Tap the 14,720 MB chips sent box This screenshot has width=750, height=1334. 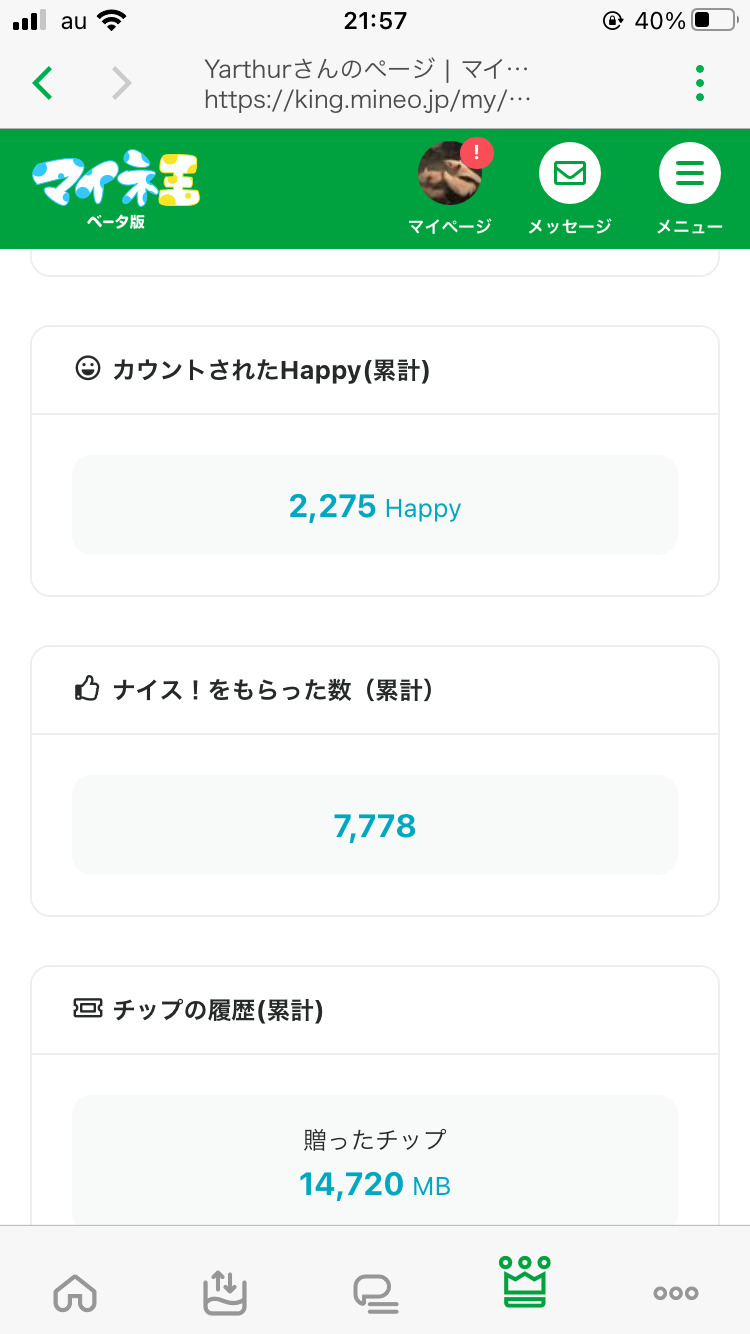375,1160
